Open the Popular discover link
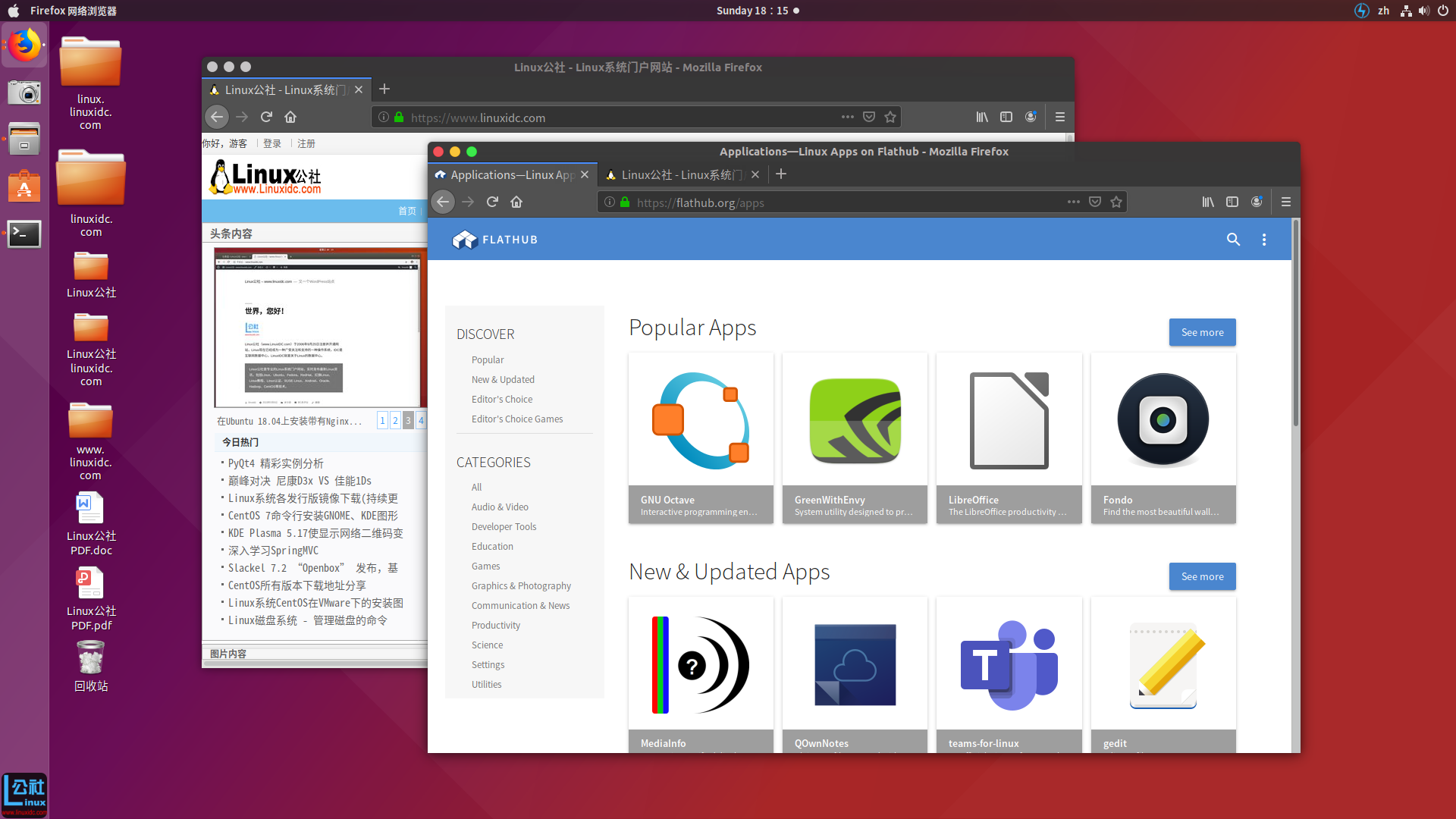1456x819 pixels. click(488, 359)
